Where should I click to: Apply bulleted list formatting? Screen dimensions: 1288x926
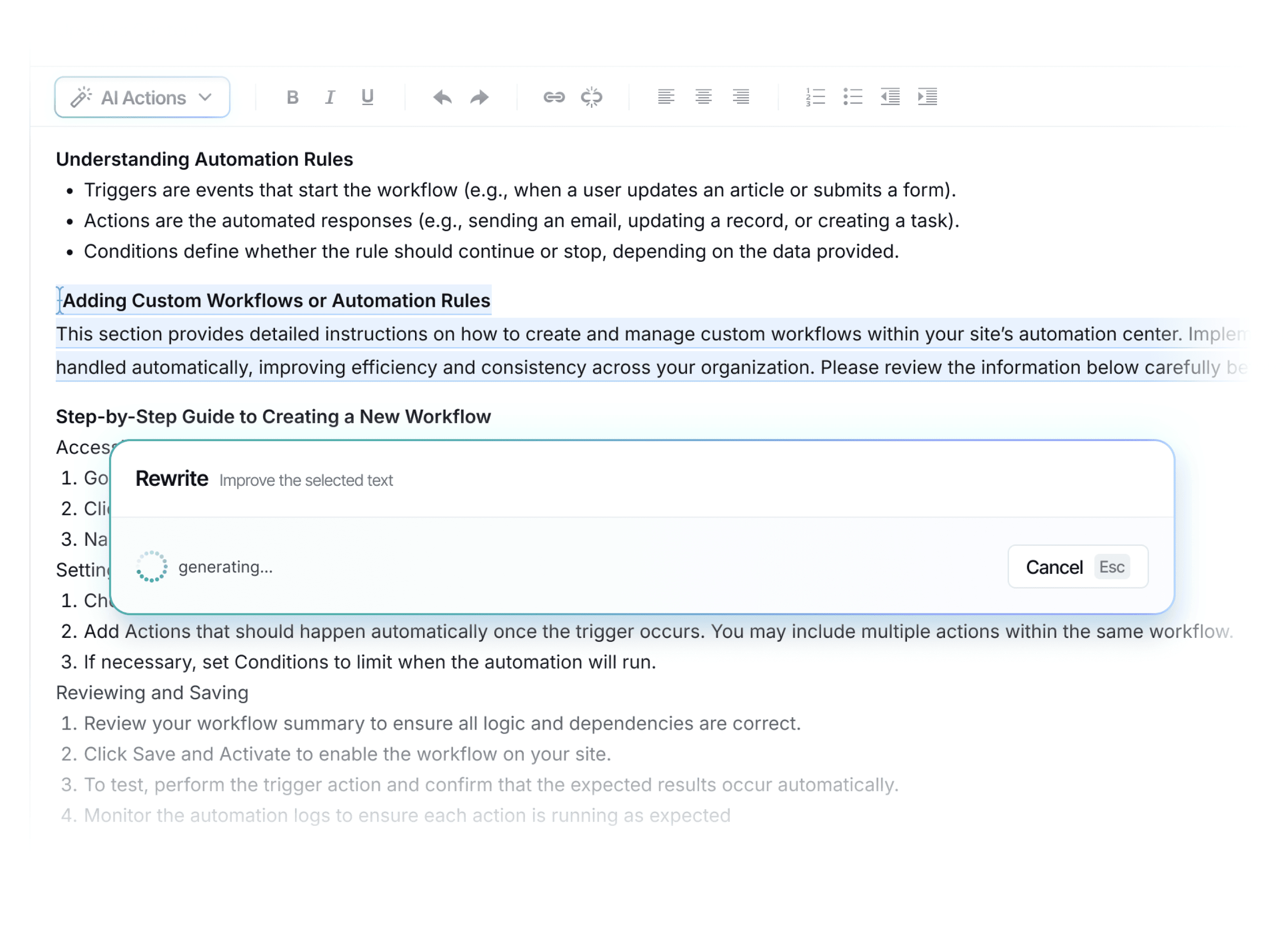pyautogui.click(x=853, y=97)
